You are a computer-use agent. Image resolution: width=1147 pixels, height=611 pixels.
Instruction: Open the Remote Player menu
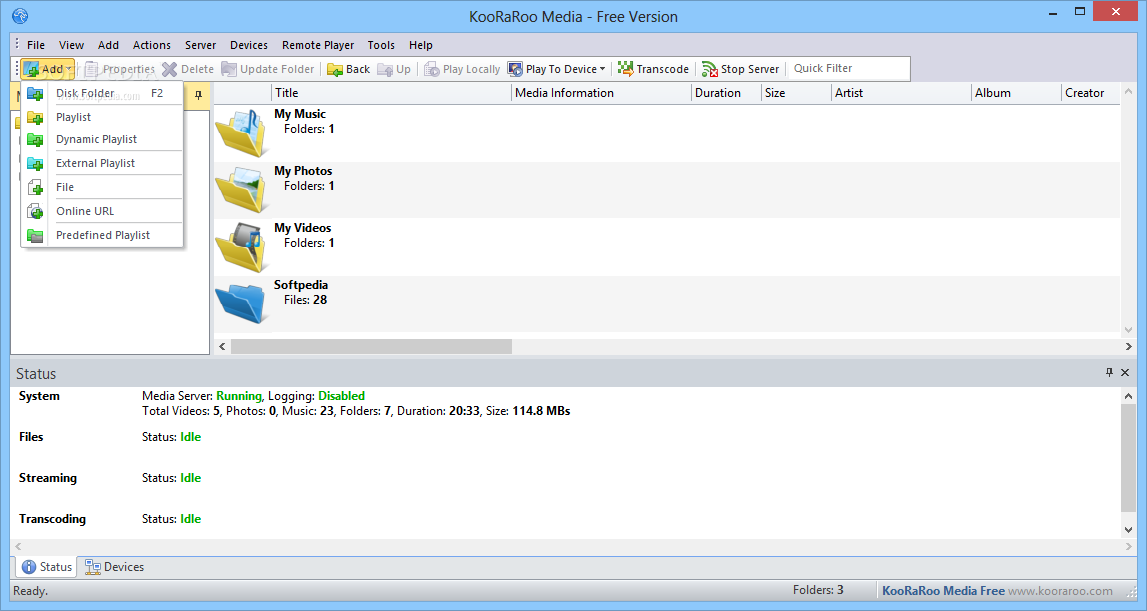pyautogui.click(x=317, y=45)
